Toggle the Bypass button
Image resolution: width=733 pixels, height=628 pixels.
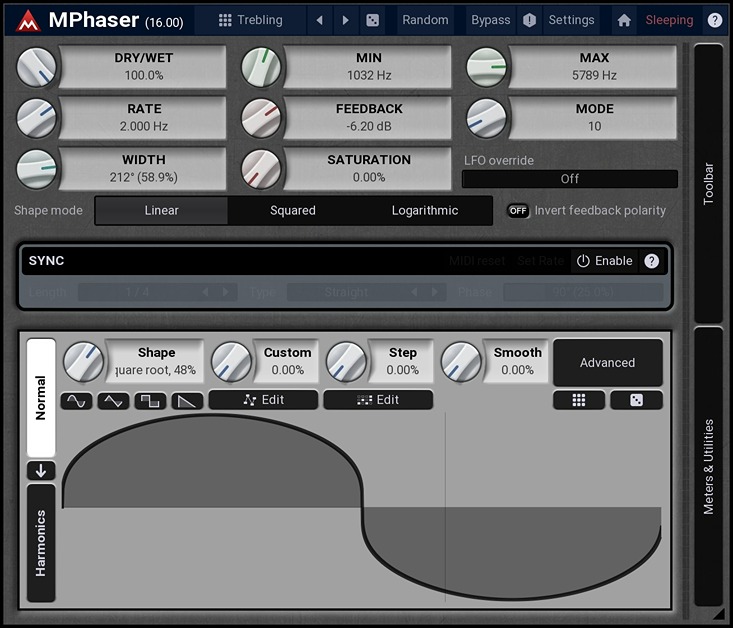[x=490, y=20]
